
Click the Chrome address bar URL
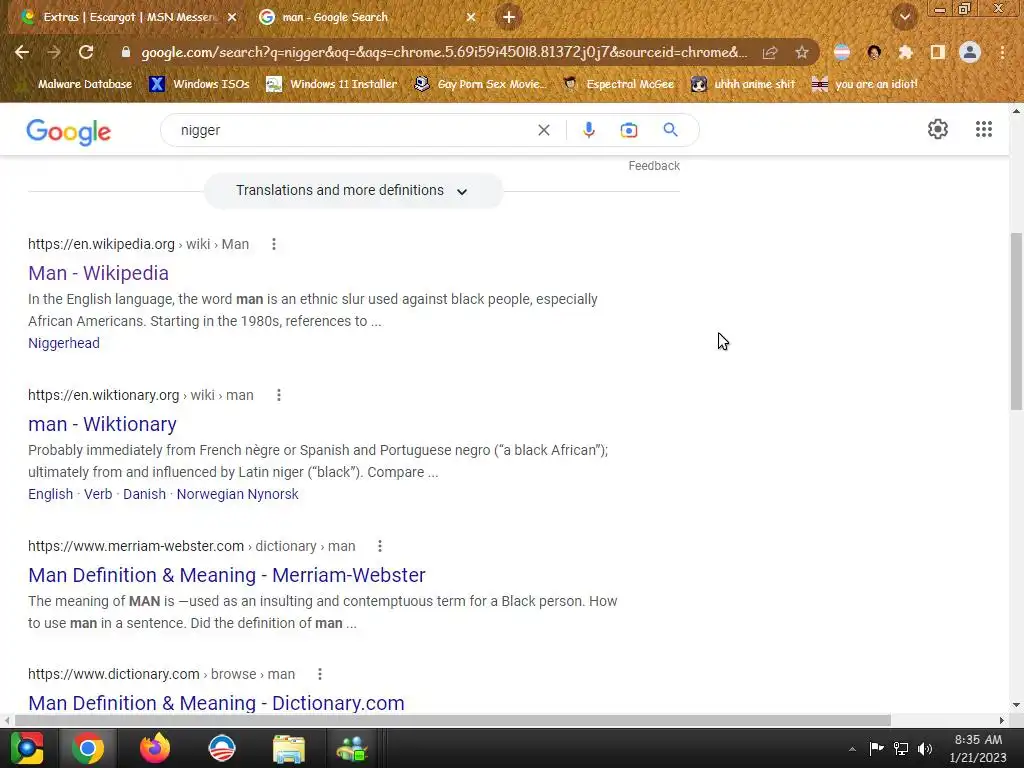pyautogui.click(x=444, y=52)
